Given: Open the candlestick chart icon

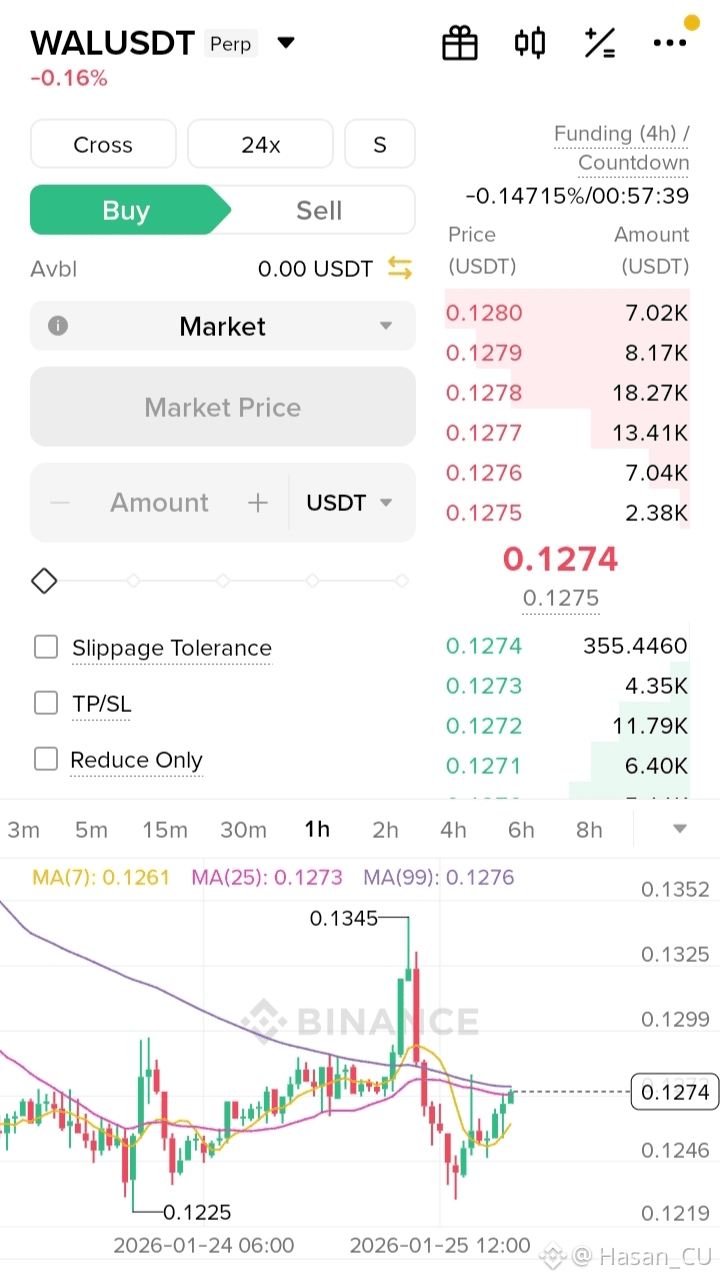Looking at the screenshot, I should [530, 43].
